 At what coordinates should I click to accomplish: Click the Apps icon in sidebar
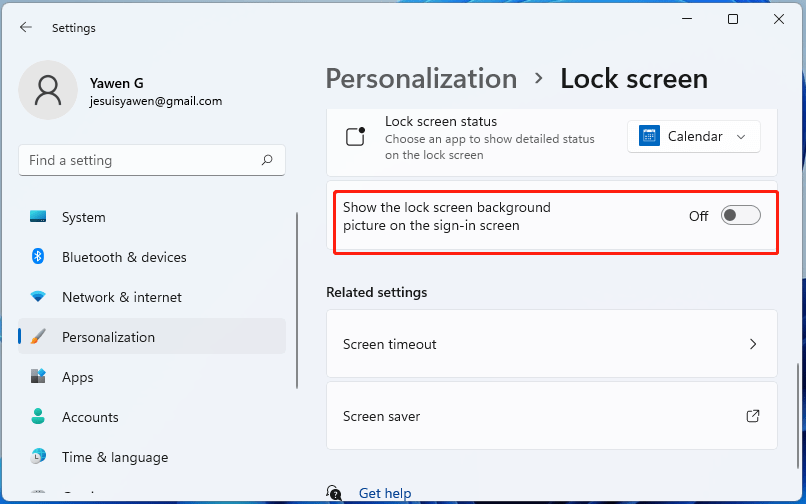38,376
